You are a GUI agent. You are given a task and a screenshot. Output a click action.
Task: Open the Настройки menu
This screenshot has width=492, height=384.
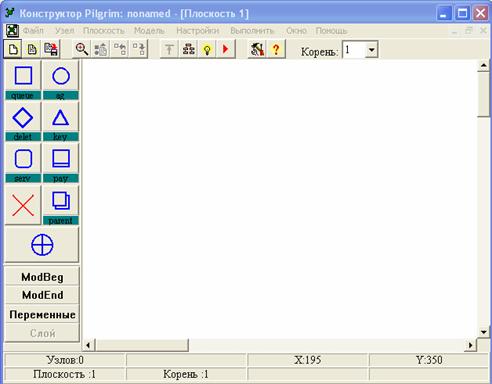pyautogui.click(x=197, y=31)
